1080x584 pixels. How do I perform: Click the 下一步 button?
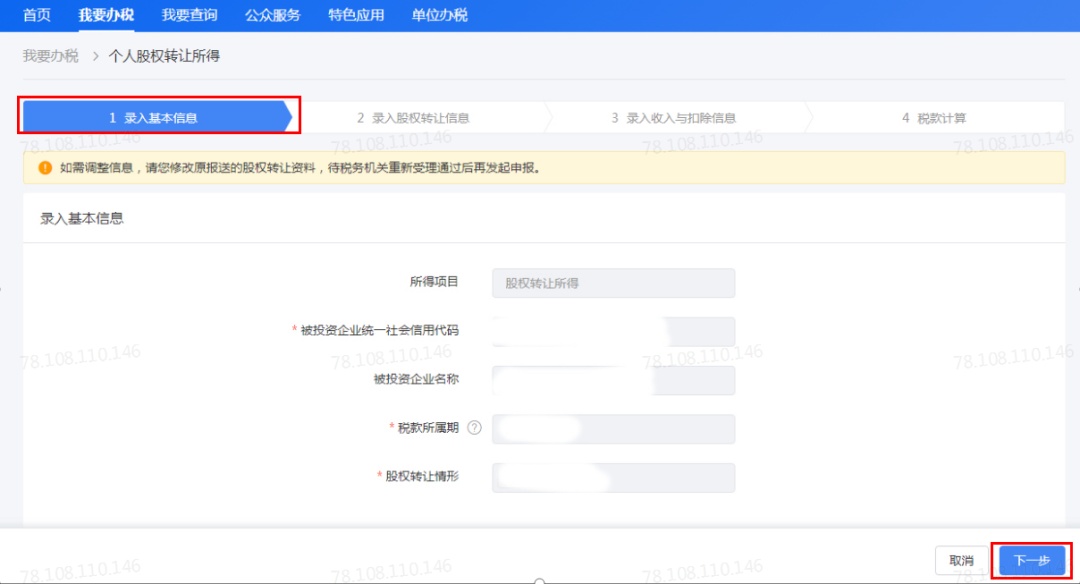click(x=1031, y=561)
